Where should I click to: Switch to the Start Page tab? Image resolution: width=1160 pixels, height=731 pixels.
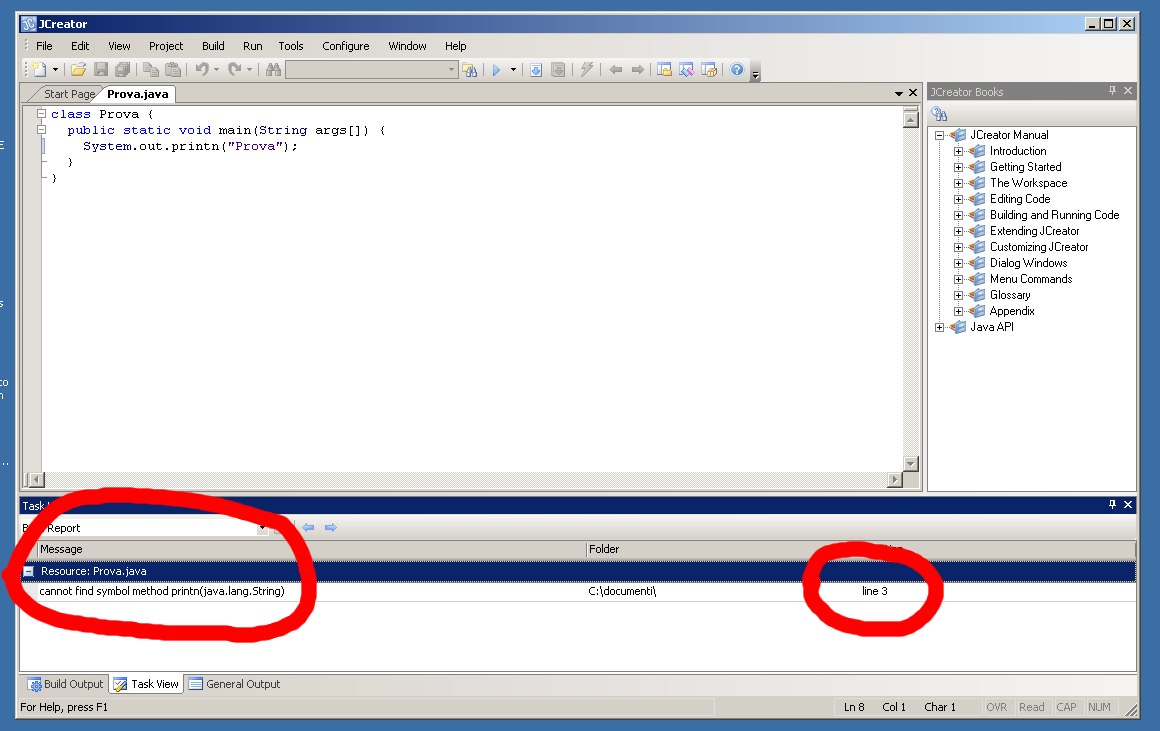[x=69, y=94]
